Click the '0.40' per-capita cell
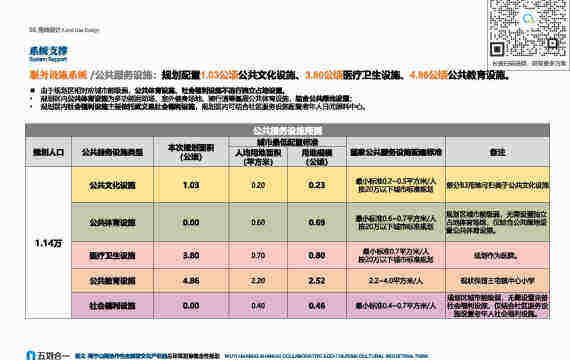The width and height of the screenshot is (570, 360). click(258, 306)
